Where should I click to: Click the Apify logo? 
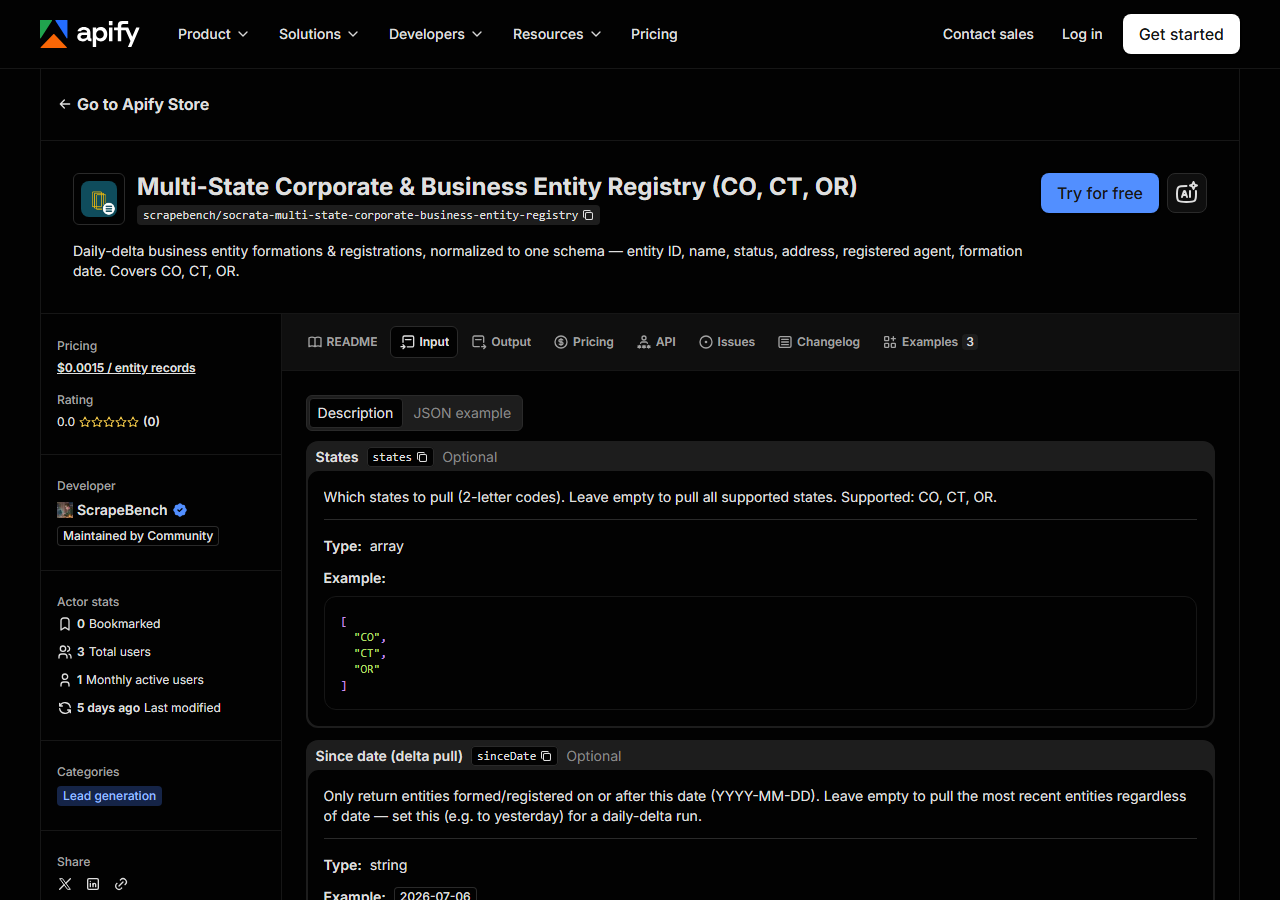coord(89,34)
